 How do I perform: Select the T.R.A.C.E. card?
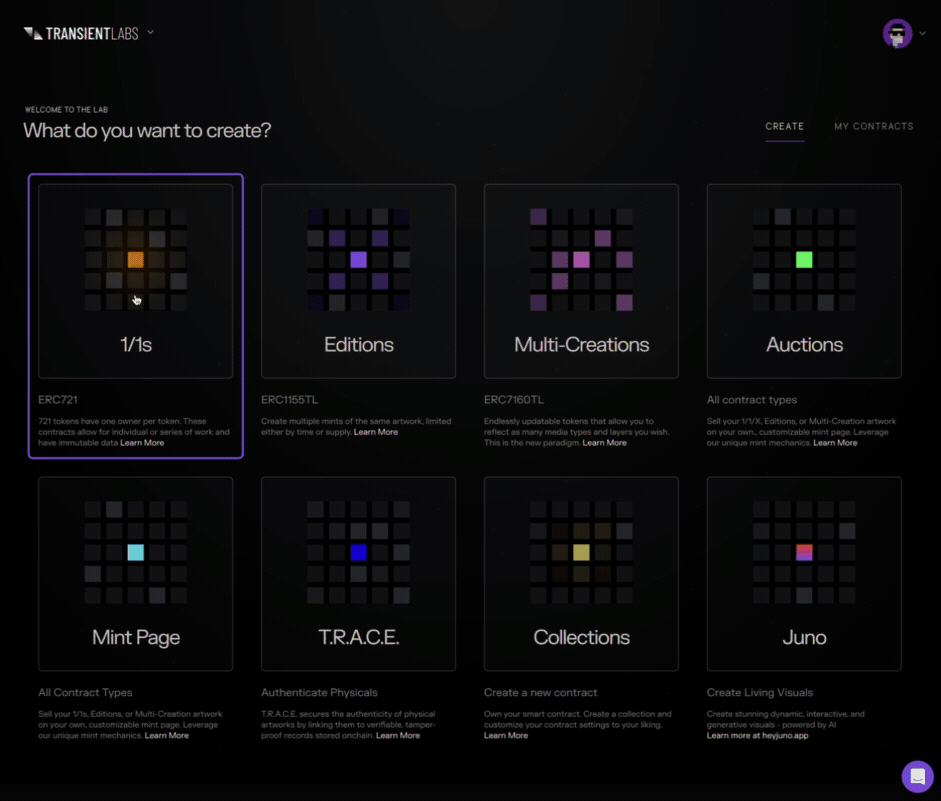(x=358, y=574)
